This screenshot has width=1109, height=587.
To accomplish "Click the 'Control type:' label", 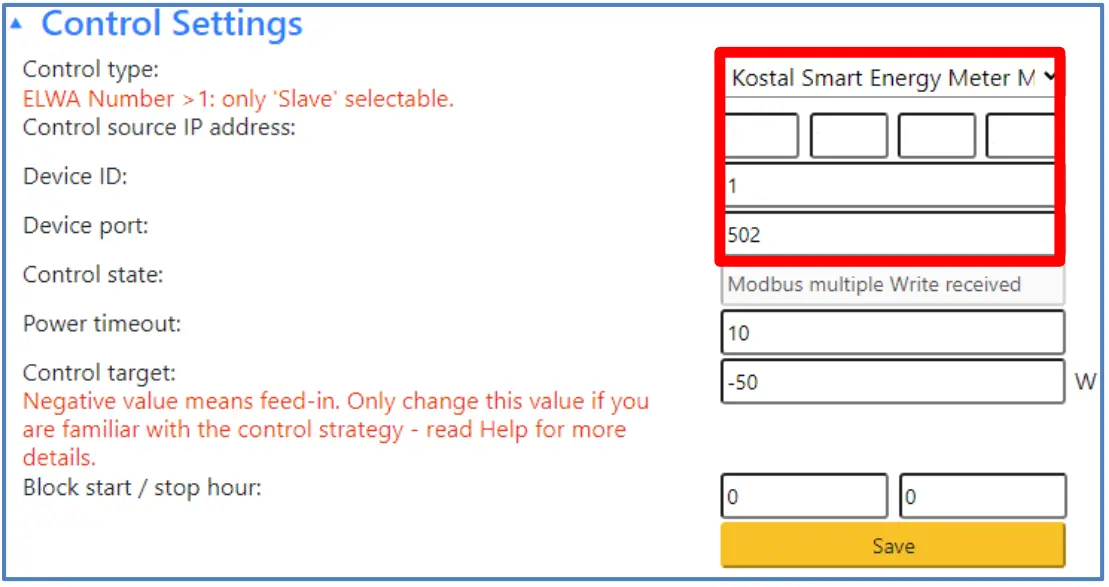I will click(x=91, y=70).
